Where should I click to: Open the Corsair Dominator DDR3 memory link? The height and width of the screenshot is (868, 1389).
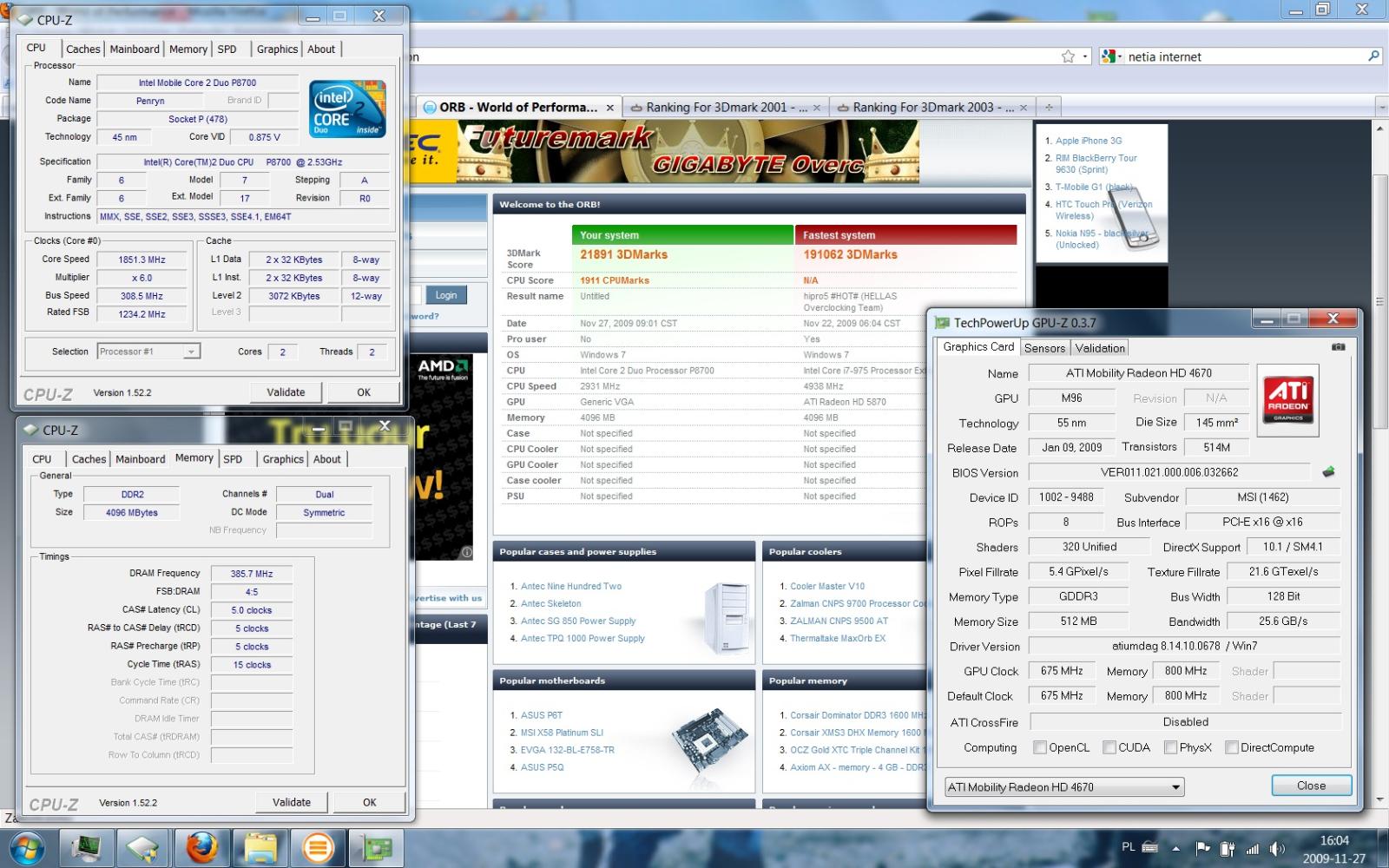coord(859,715)
